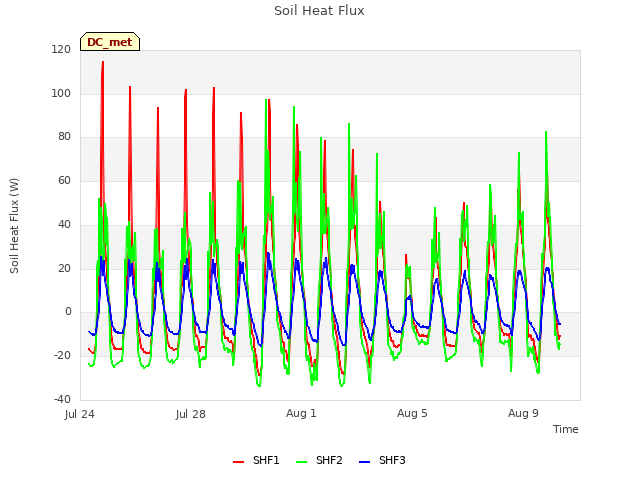Click the green SHF2 legend line marker
The height and width of the screenshot is (480, 640).
(x=301, y=461)
